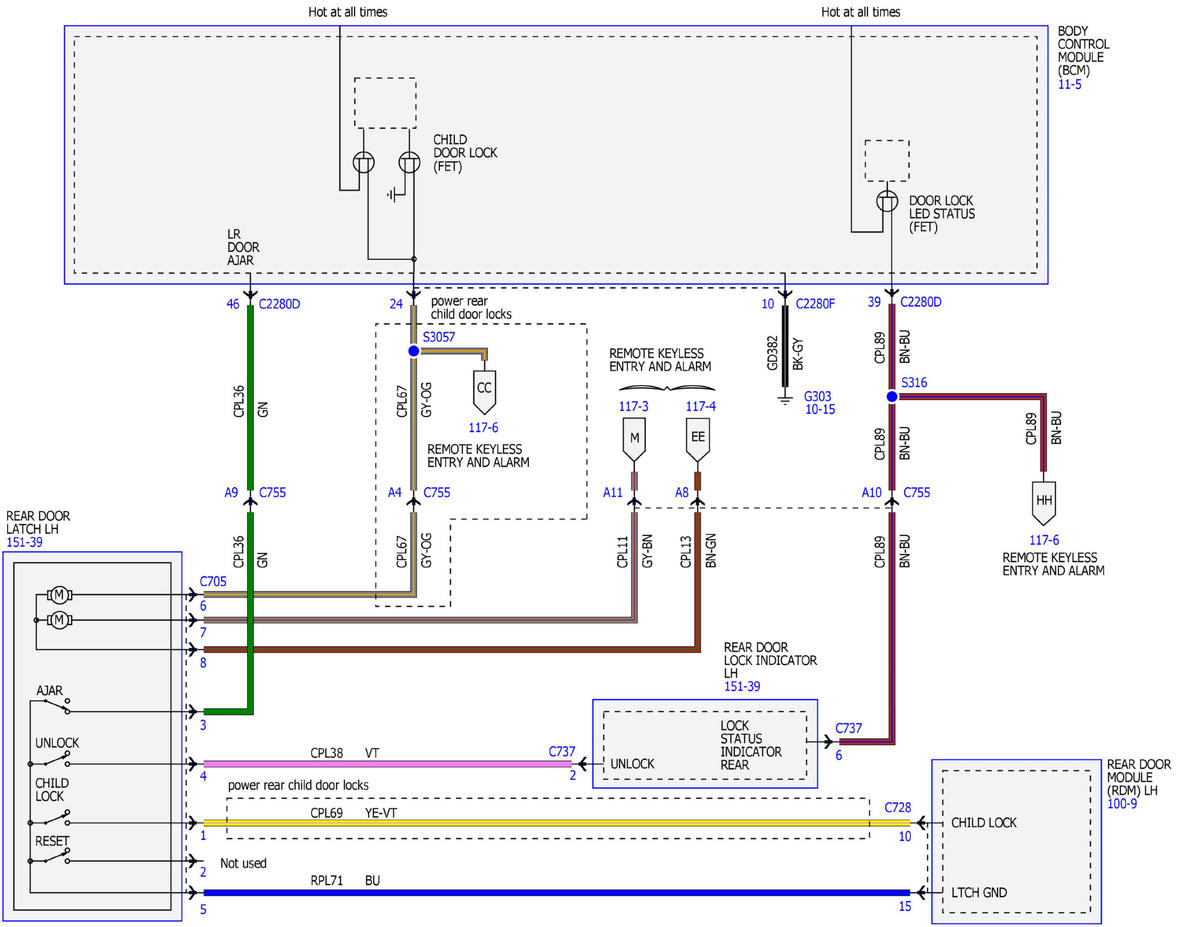
Task: Open the 117-3 page reference
Action: click(x=634, y=406)
